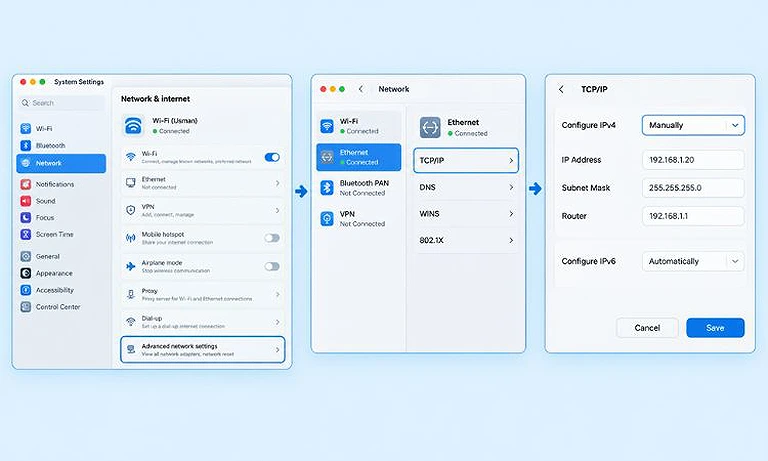Viewport: 768px width, 461px height.
Task: Click the large Wi-Fi (Usman) icon
Action: click(x=133, y=125)
